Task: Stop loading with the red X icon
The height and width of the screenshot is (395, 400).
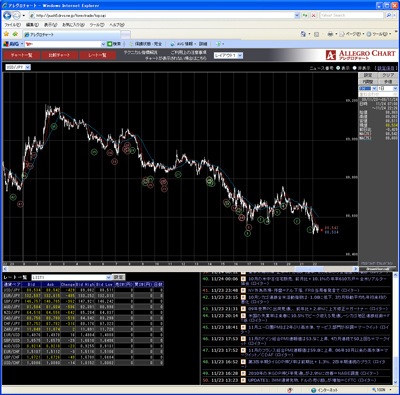Action: [x=314, y=15]
